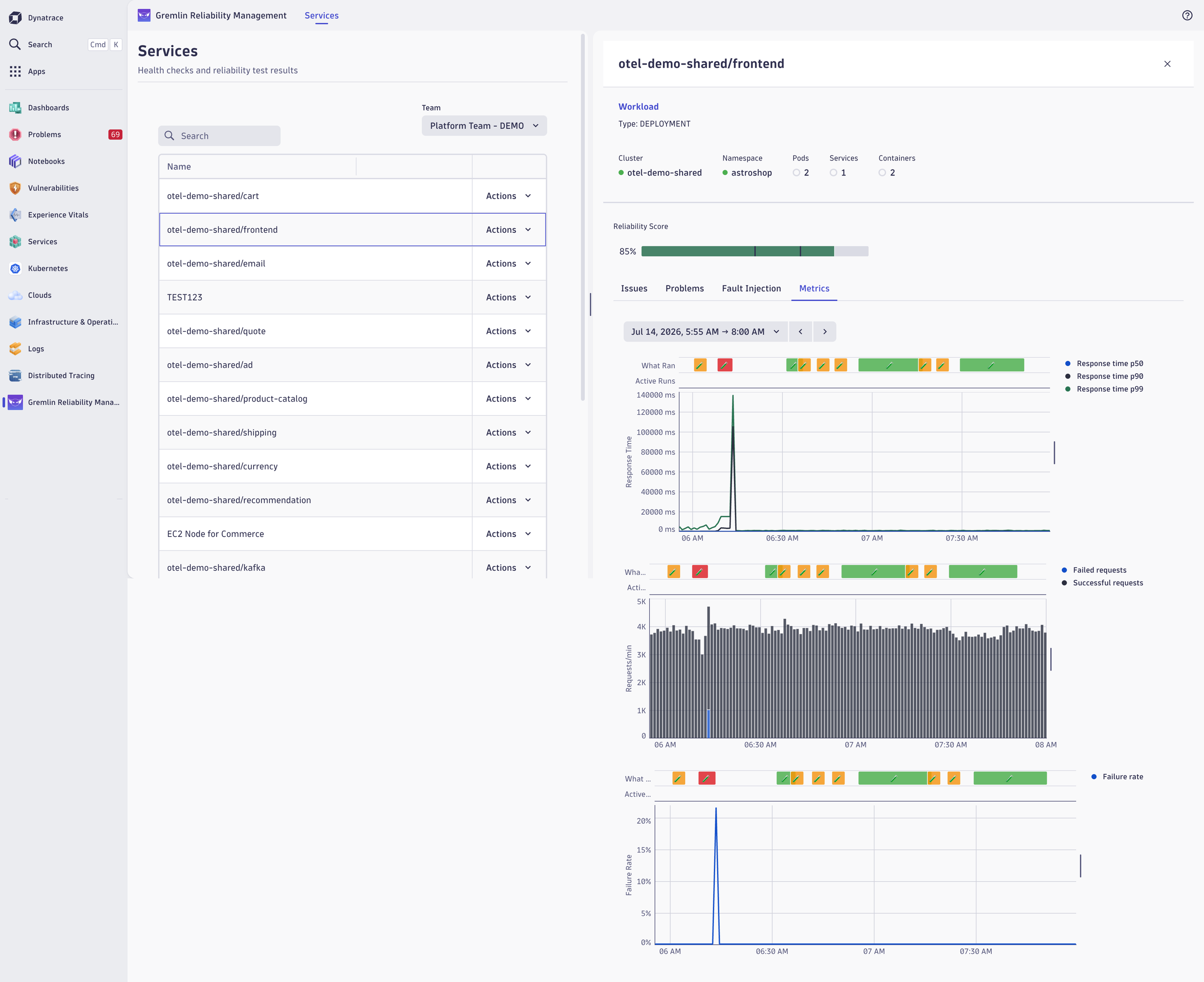Image resolution: width=1204 pixels, height=982 pixels.
Task: Click the red run marker in failure rate chart
Action: 707,778
